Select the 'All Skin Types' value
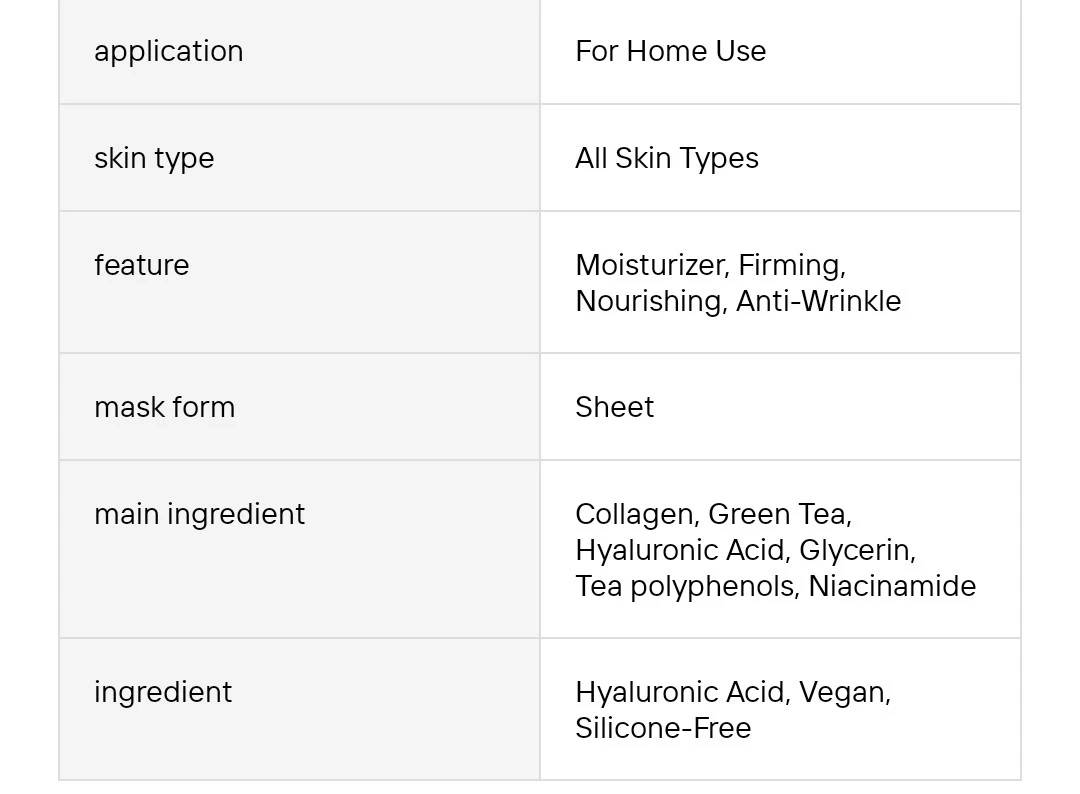Screen dimensions: 1080x794 point(666,158)
